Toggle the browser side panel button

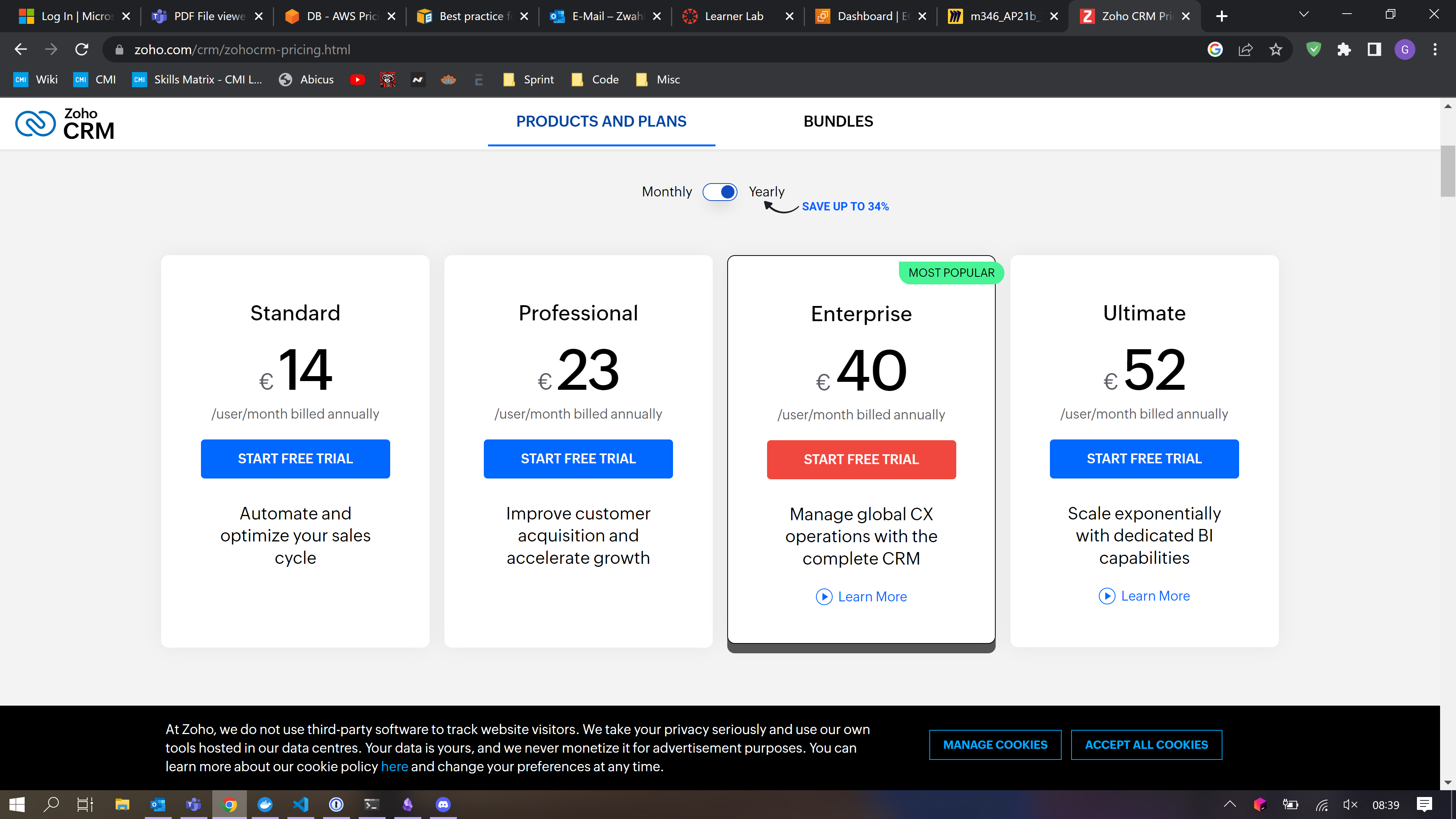[x=1374, y=50]
